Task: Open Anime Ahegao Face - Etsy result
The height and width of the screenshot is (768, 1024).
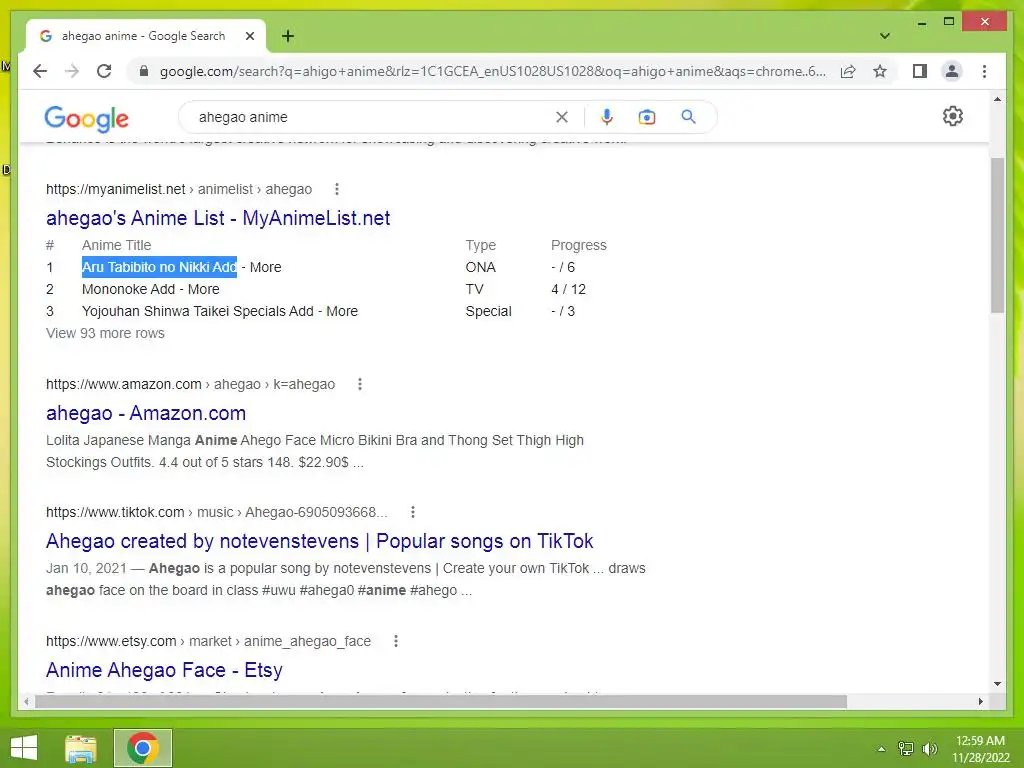Action: [164, 670]
